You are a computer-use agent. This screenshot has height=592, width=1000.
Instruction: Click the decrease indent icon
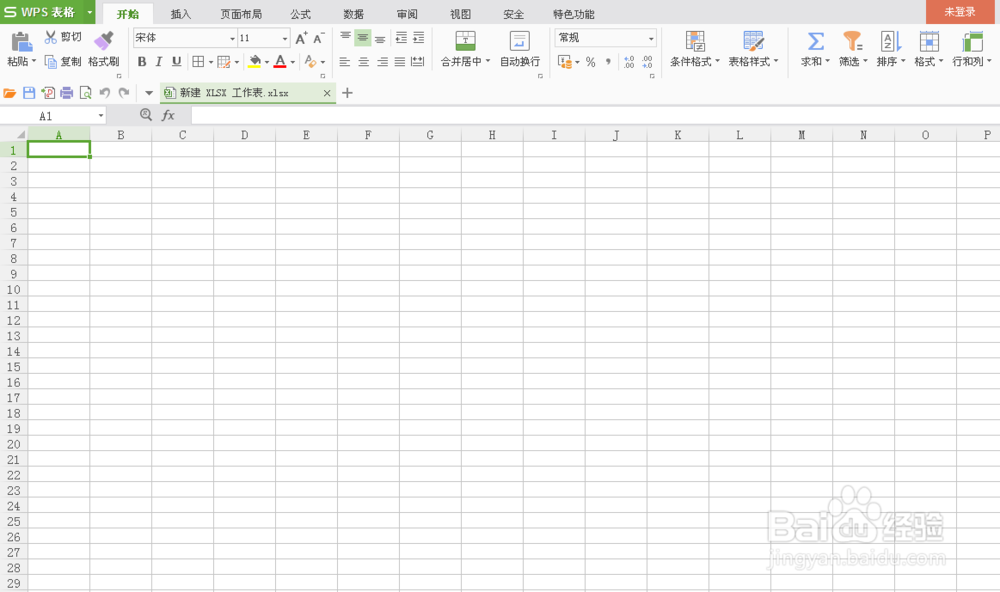point(401,38)
